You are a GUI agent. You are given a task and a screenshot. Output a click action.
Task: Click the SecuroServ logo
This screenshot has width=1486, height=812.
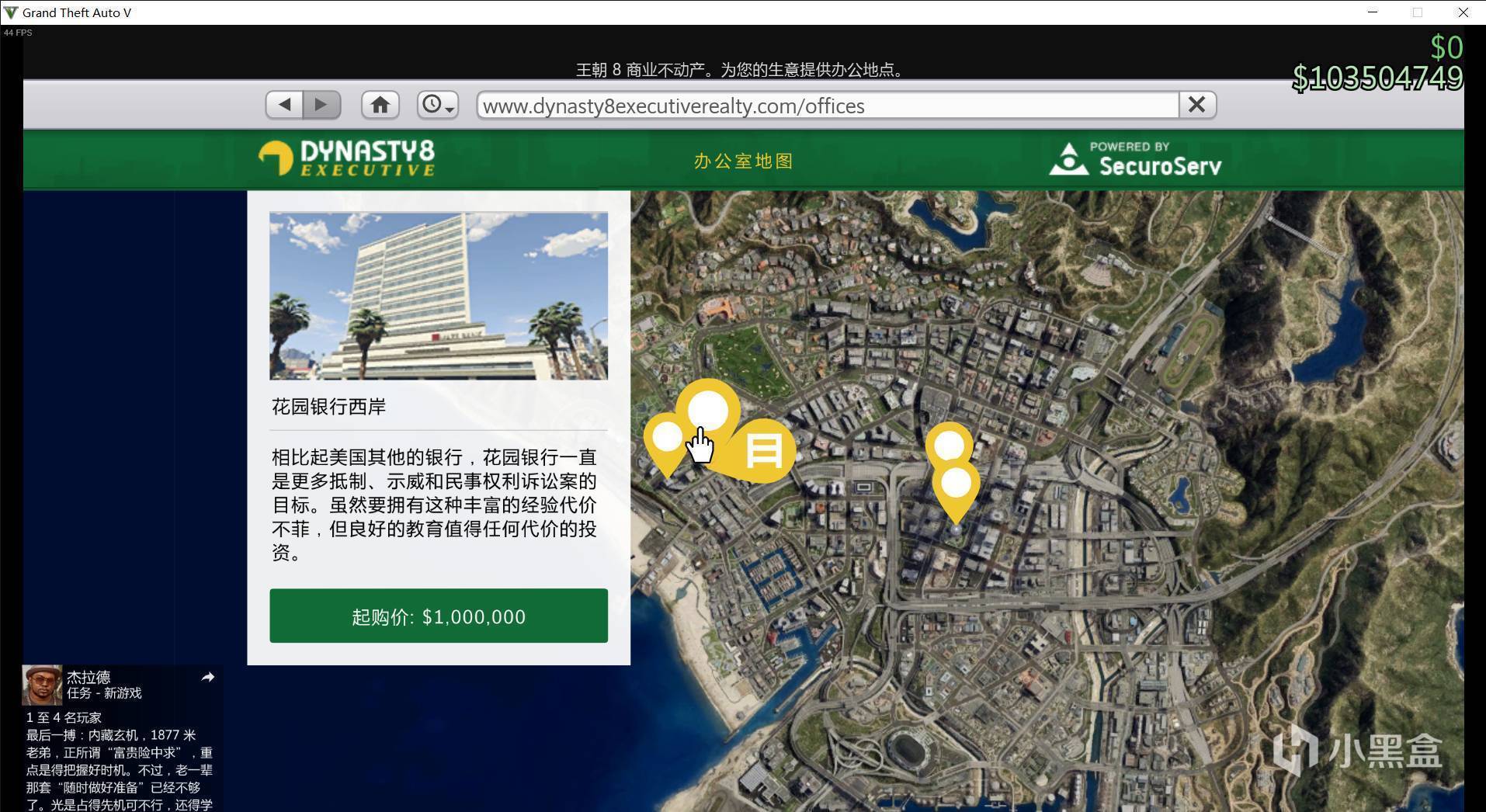1135,158
